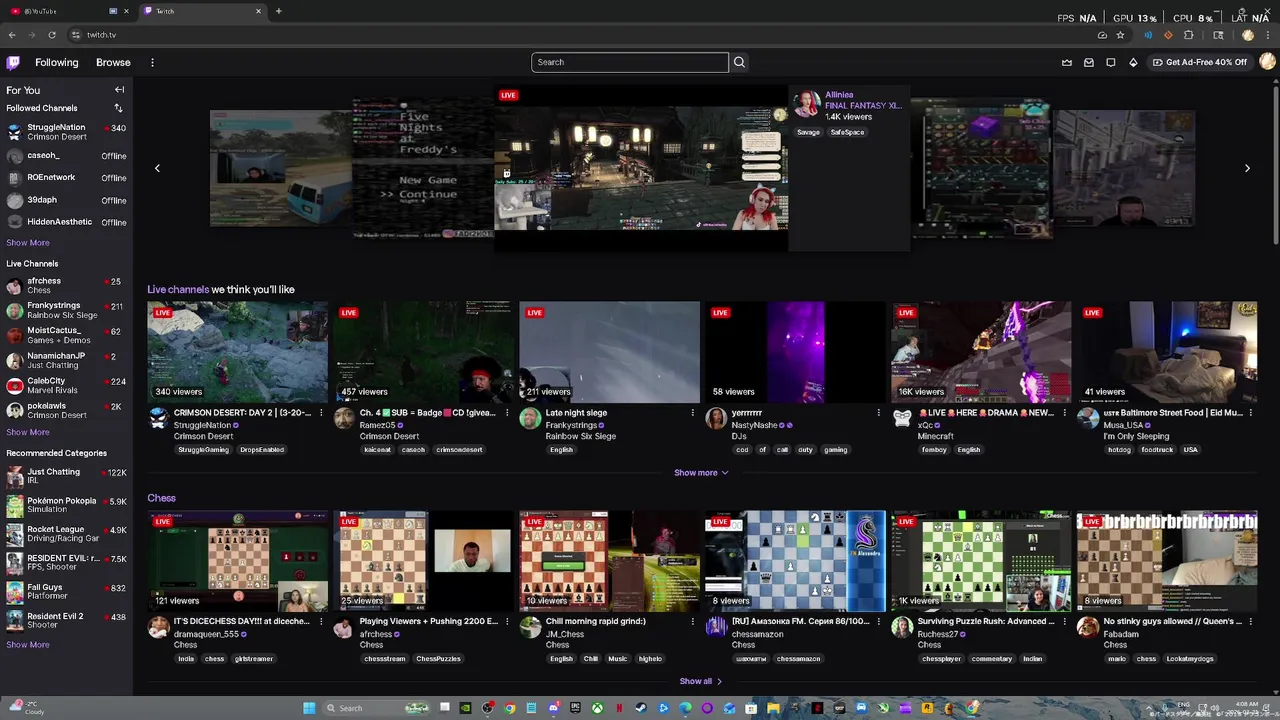1280x720 pixels.
Task: Click the DropsEnabled tag
Action: pyautogui.click(x=262, y=450)
